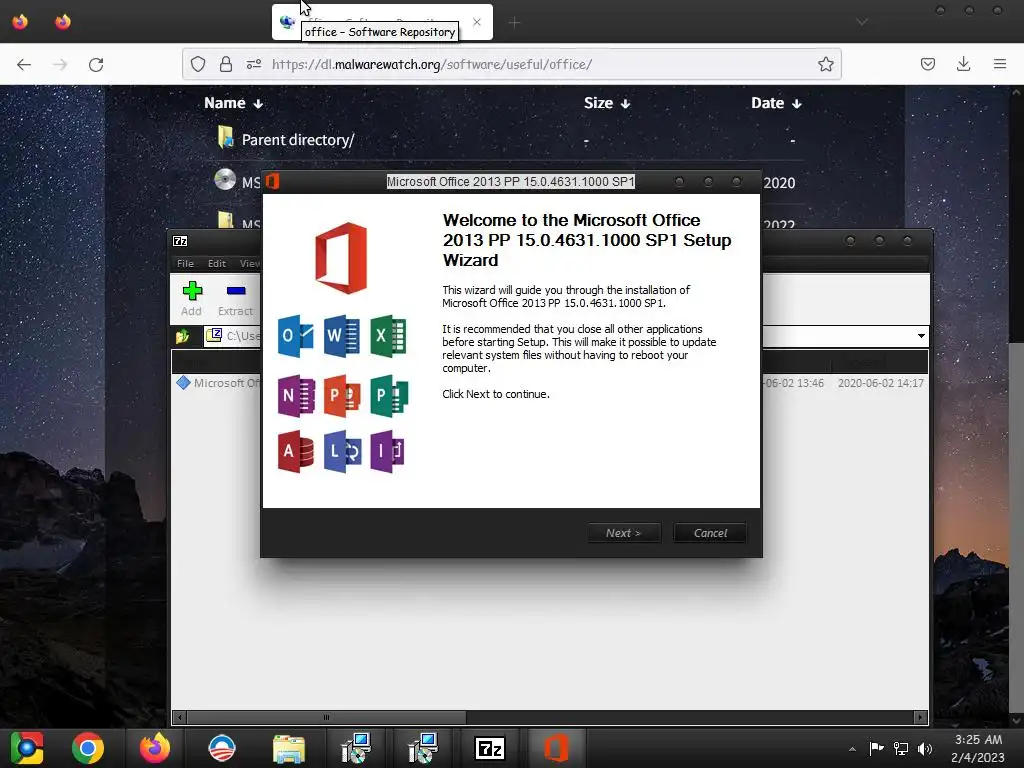1024x768 pixels.
Task: Click the Firefox permissions icon in the URL bar
Action: pos(254,64)
